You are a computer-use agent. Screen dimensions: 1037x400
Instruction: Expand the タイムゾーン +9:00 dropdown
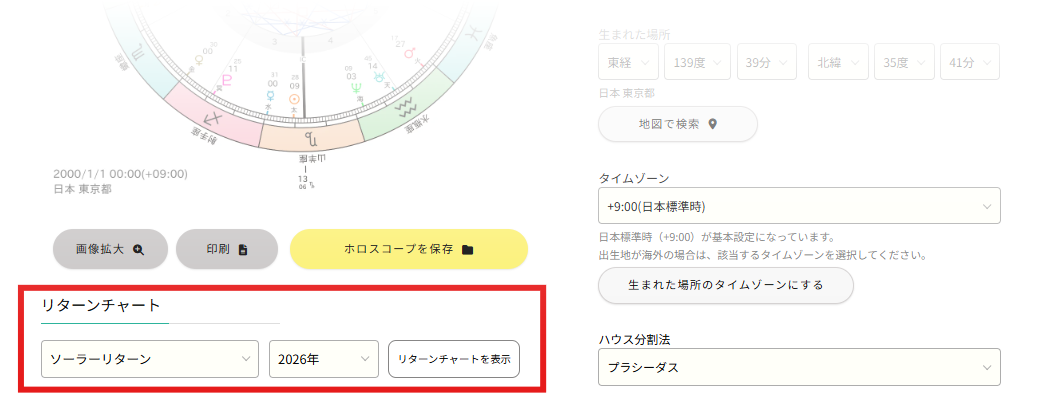point(799,206)
